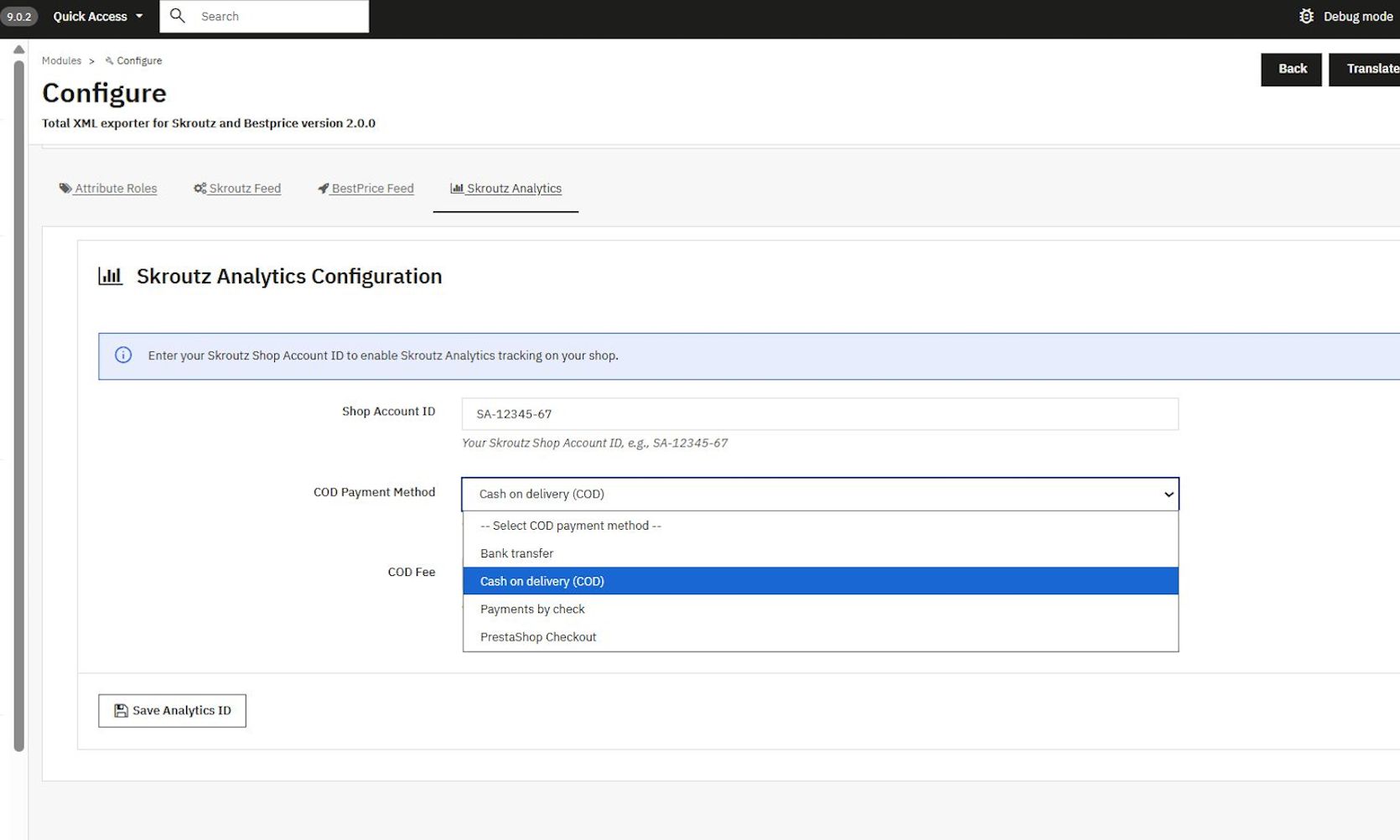Click the search magnifier icon
The height and width of the screenshot is (840, 1400).
point(178,16)
